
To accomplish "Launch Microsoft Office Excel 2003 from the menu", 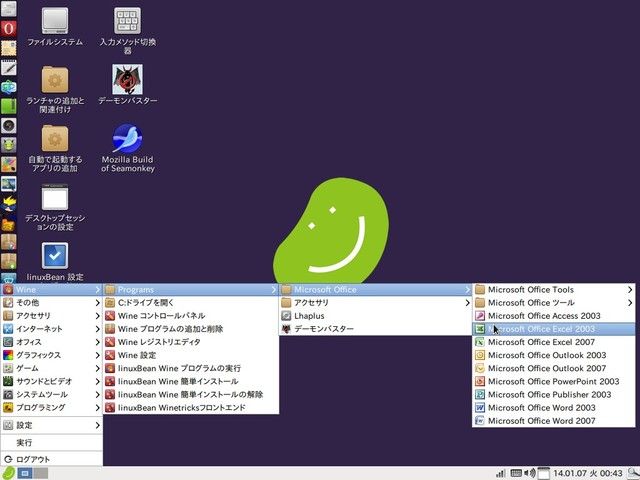I will click(x=553, y=329).
